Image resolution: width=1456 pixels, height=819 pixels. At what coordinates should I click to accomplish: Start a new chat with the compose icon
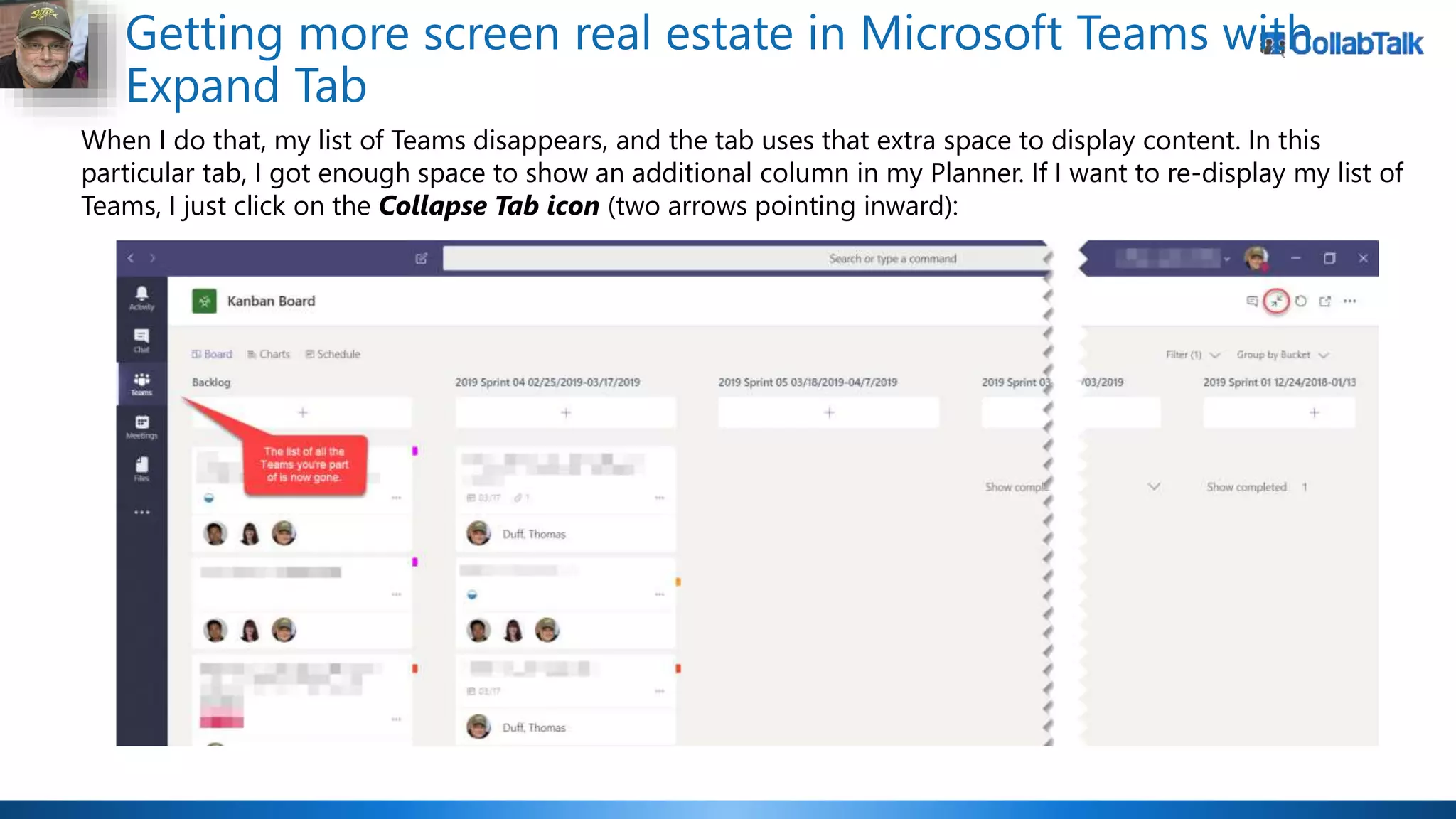(422, 258)
